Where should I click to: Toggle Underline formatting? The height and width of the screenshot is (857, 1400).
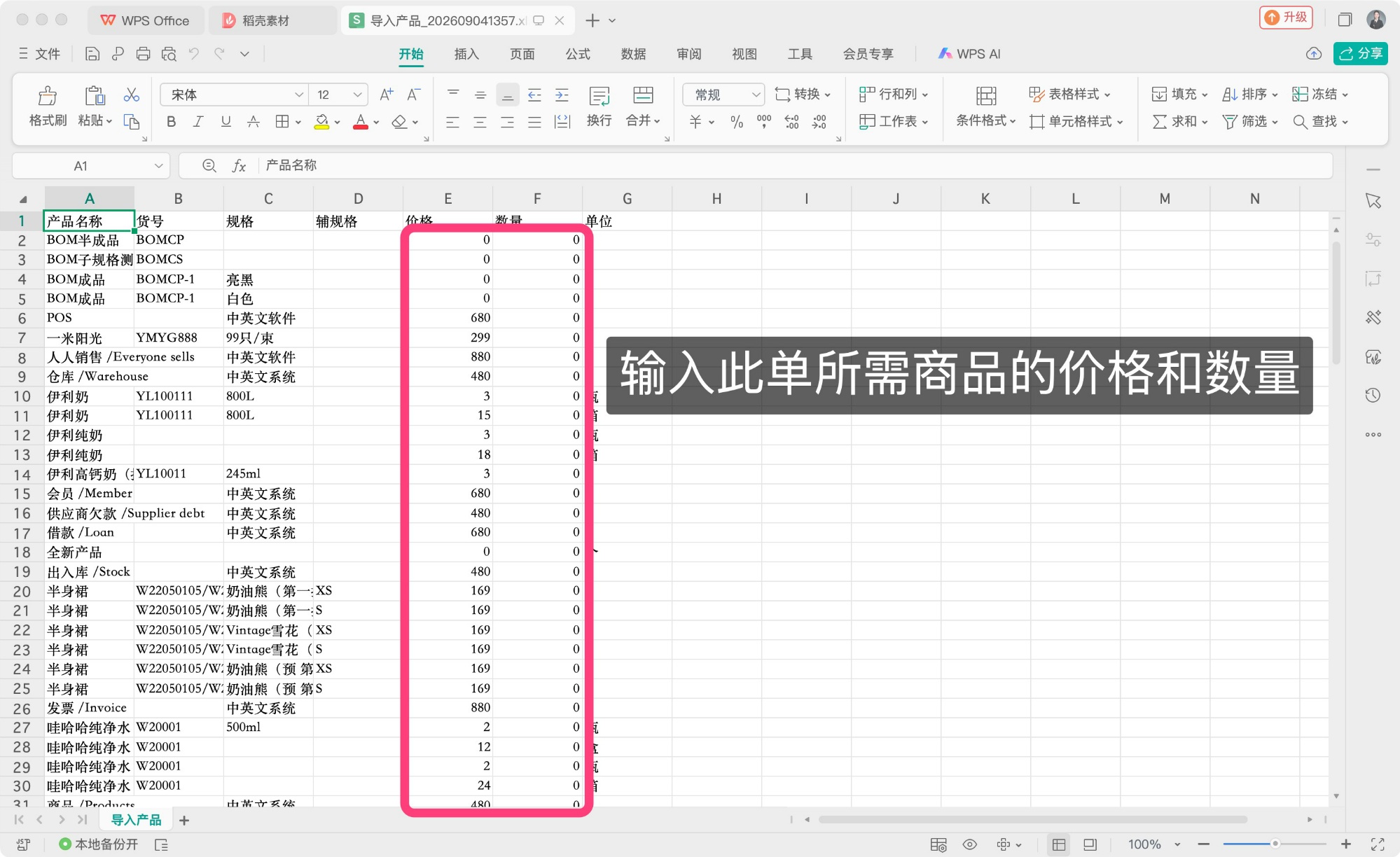(x=226, y=122)
